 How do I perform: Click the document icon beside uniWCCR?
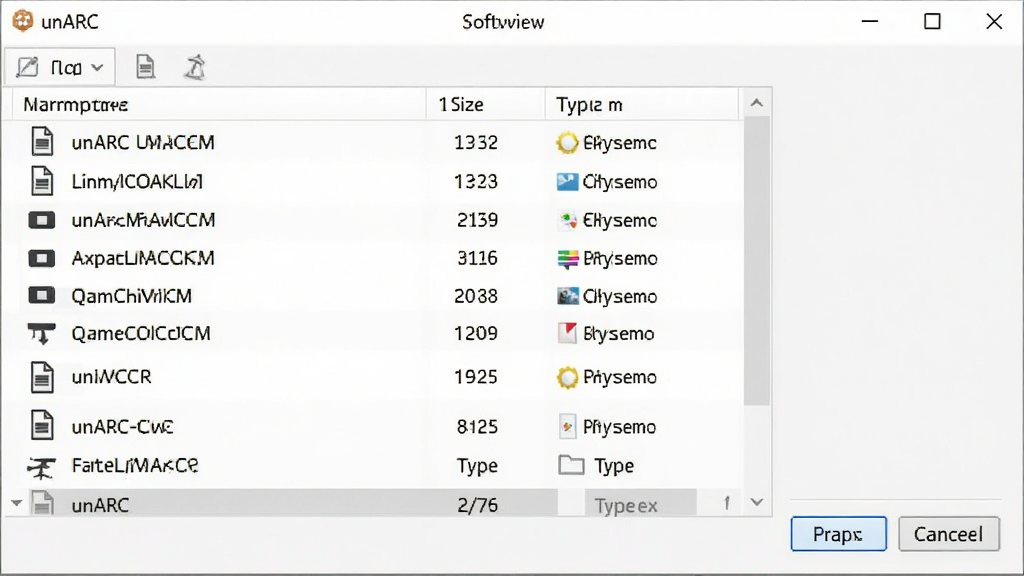click(42, 377)
